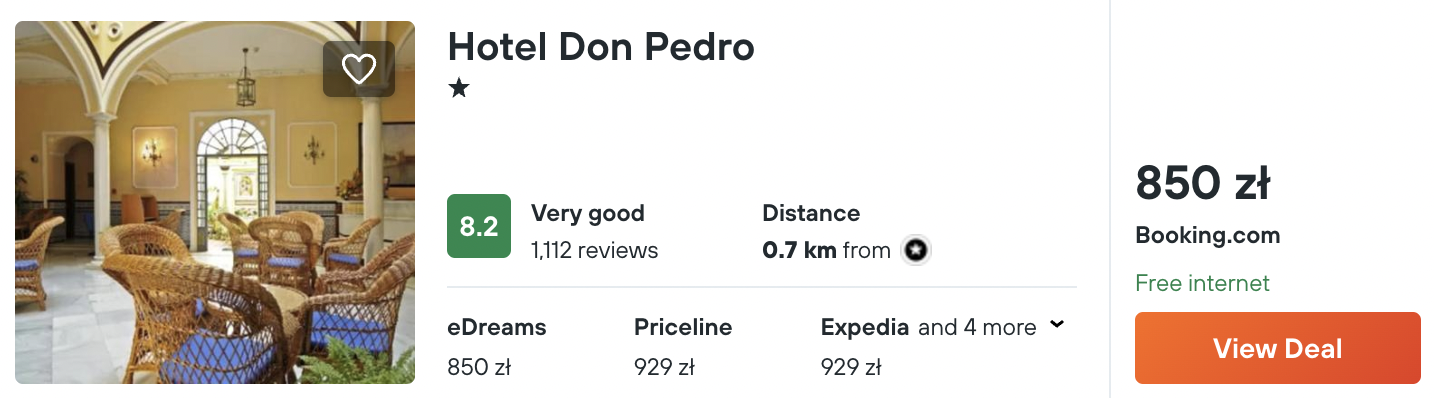Open the 'and 4 more' providers list
The height and width of the screenshot is (398, 1434).
tap(977, 327)
